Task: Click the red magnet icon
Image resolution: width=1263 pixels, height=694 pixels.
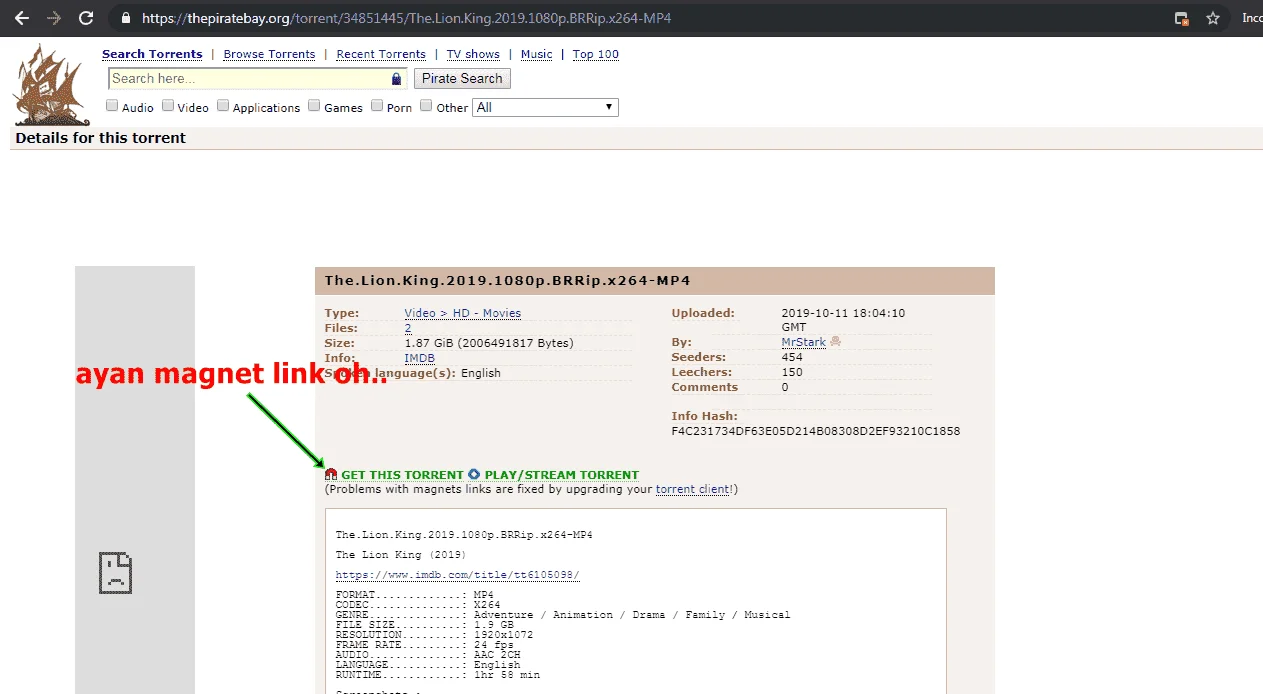Action: [331, 475]
